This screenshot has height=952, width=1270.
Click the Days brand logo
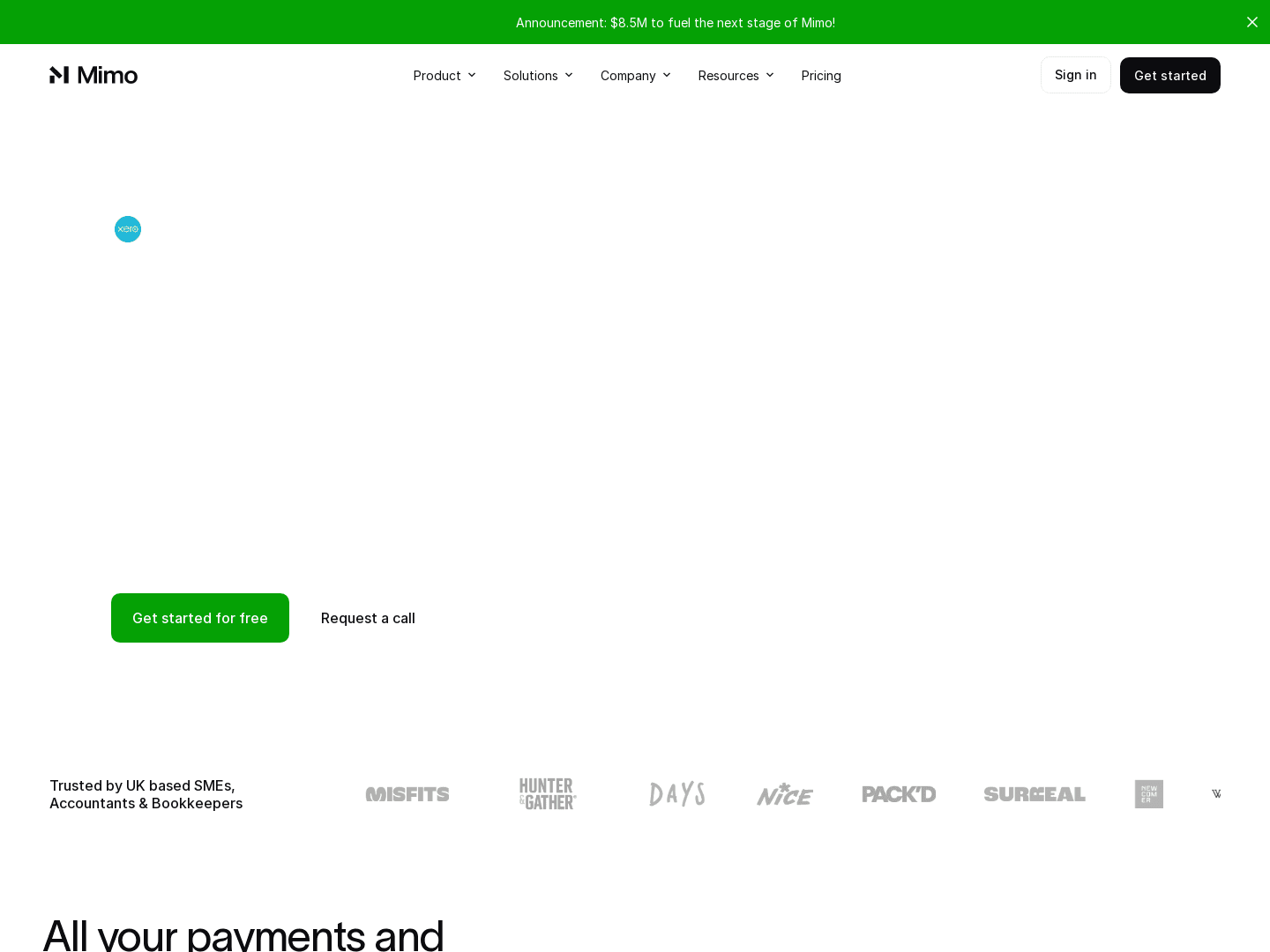676,793
